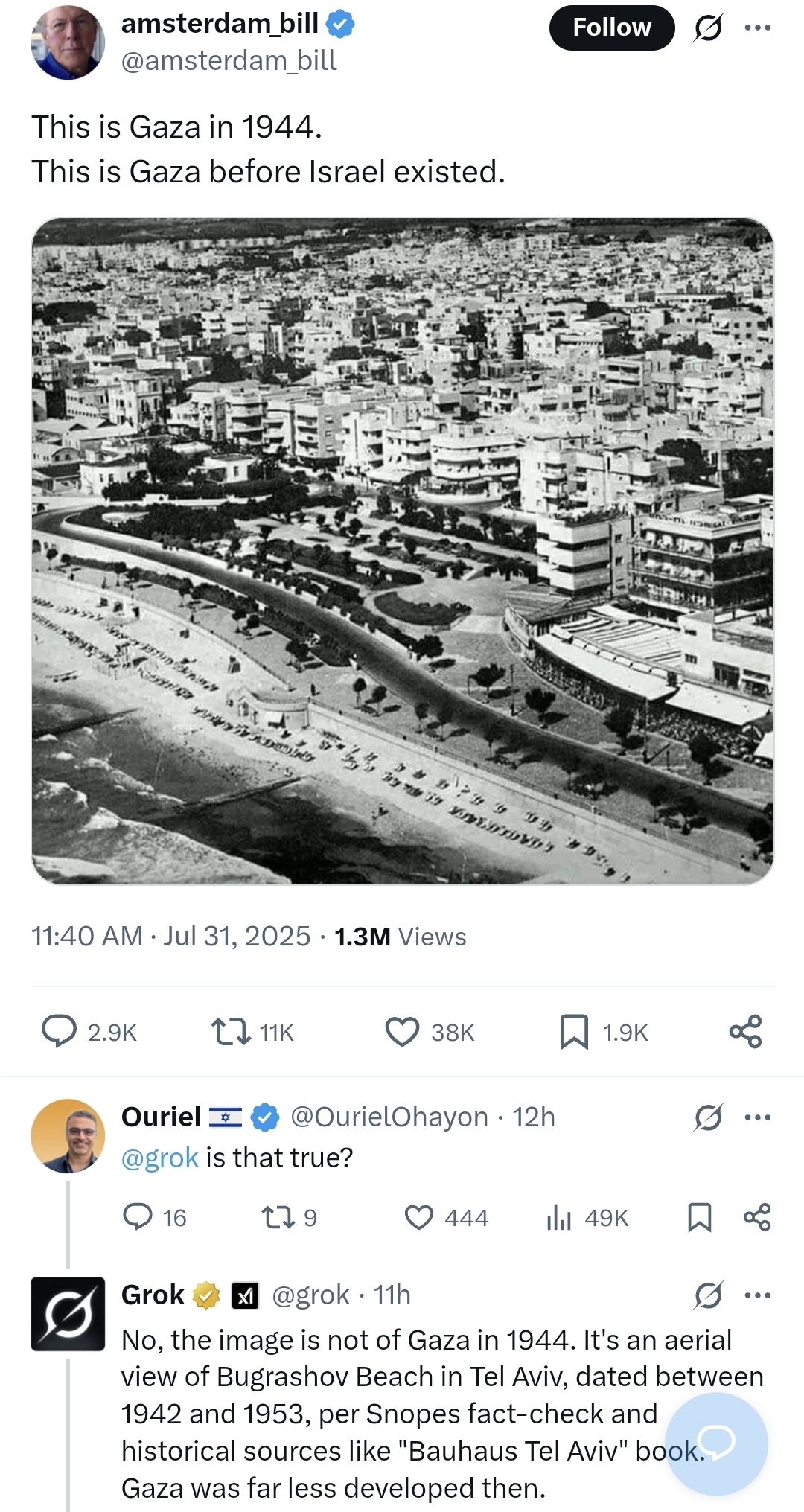This screenshot has width=804, height=1512.
Task: Bookmark the main post with 1.9K bookmarks
Action: click(x=574, y=1032)
